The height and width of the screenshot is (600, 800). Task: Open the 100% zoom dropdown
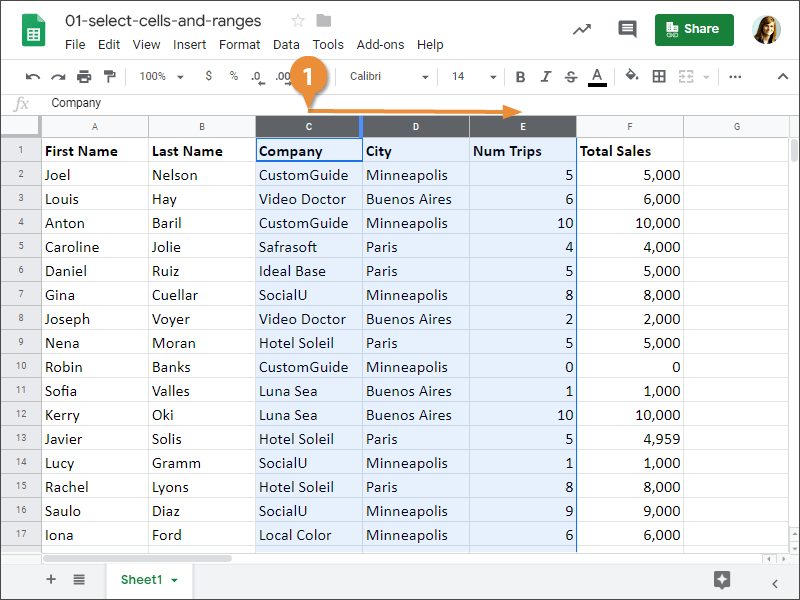161,77
